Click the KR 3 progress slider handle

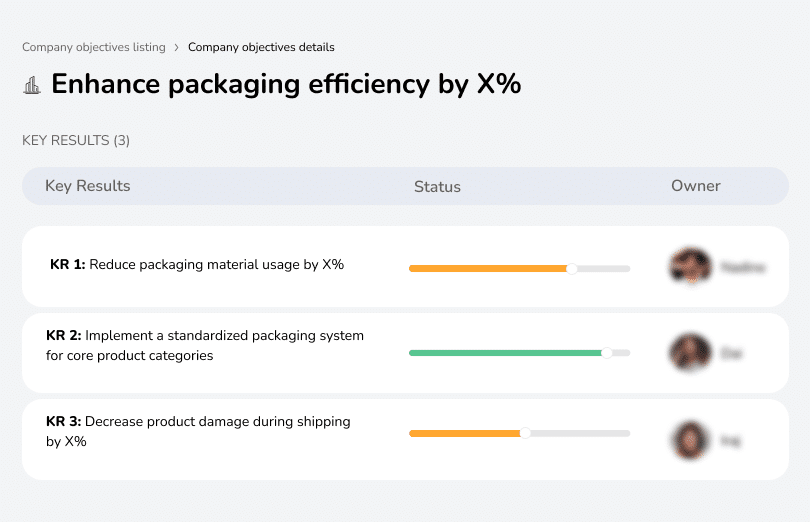click(x=525, y=433)
